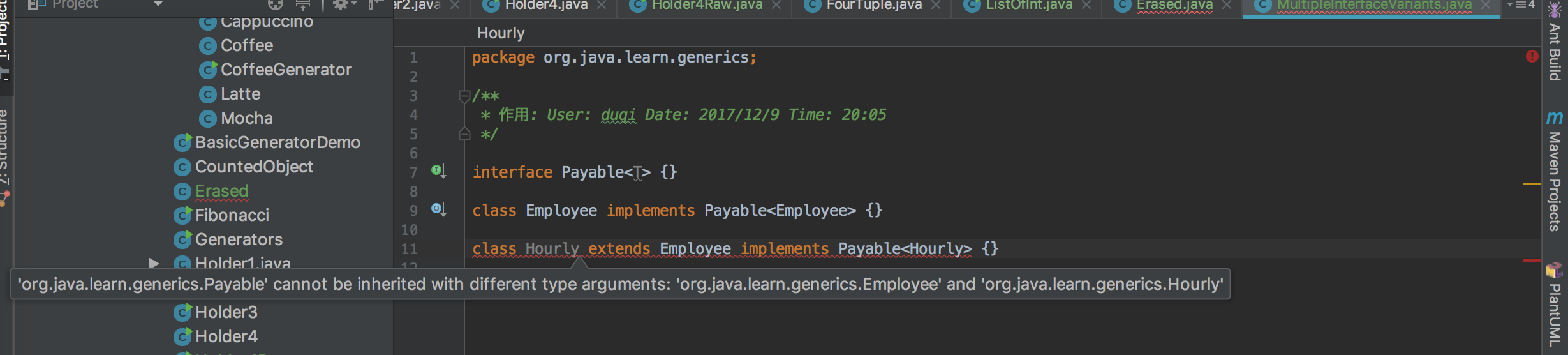Close the MultipleInterfaceVariants.java tab
The image size is (1568, 355).
(1486, 5)
